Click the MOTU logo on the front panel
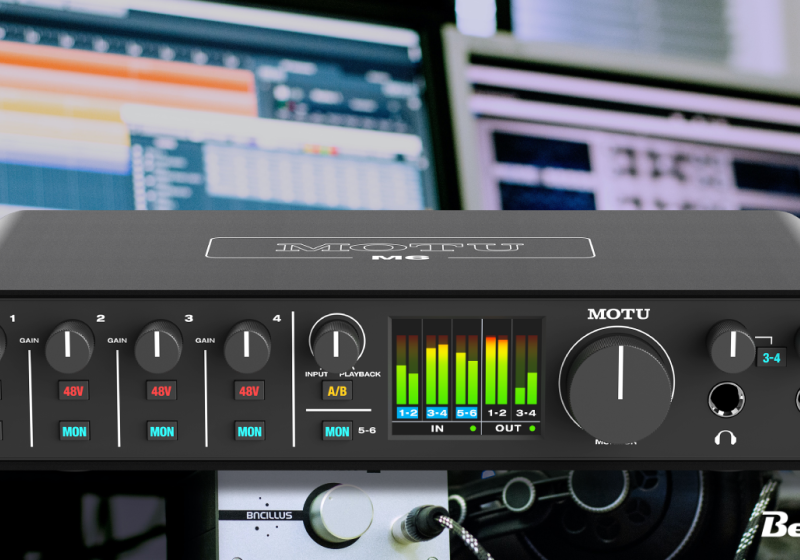This screenshot has height=560, width=800. pos(618,314)
